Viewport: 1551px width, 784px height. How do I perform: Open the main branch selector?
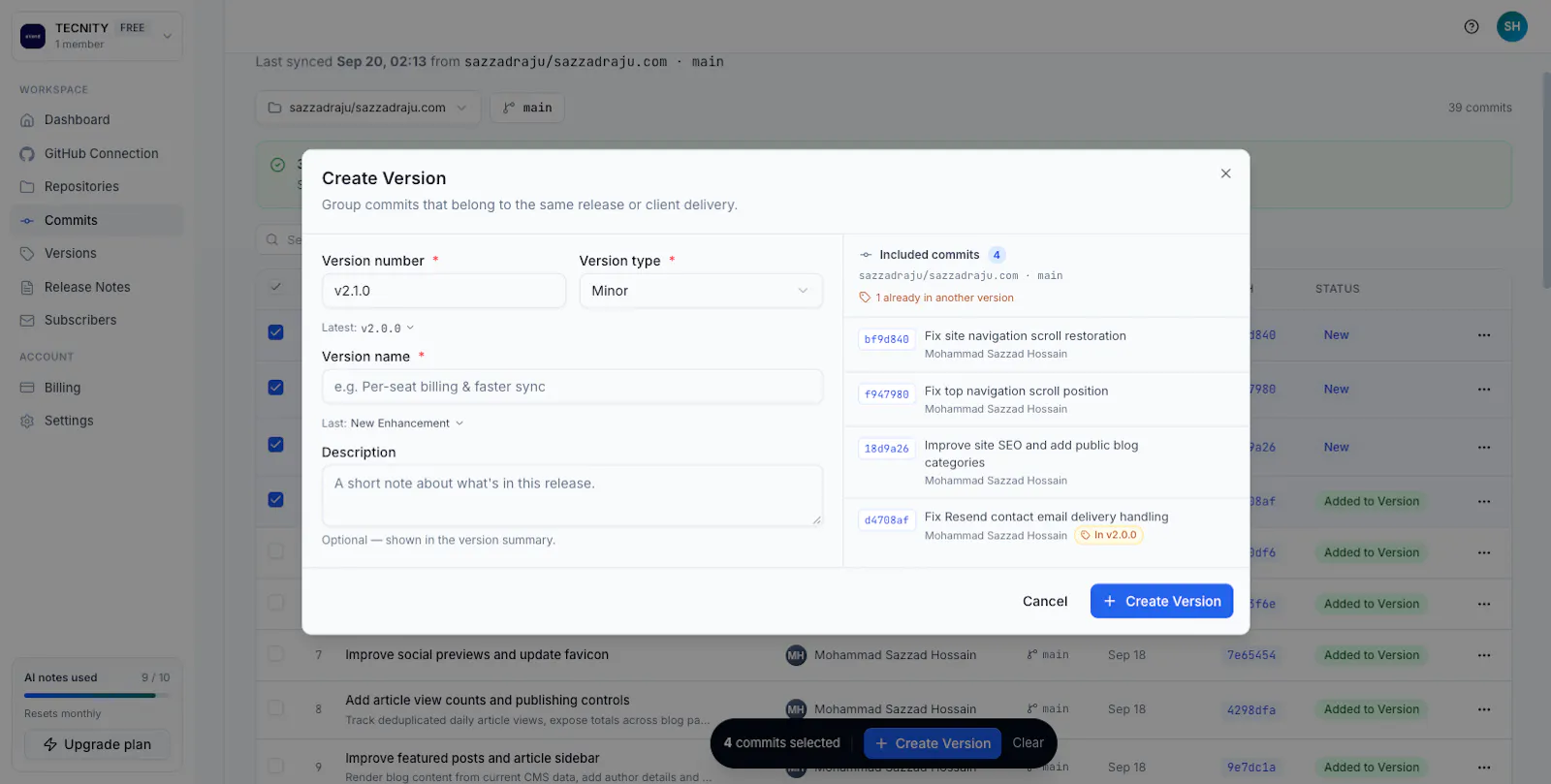pyautogui.click(x=527, y=108)
